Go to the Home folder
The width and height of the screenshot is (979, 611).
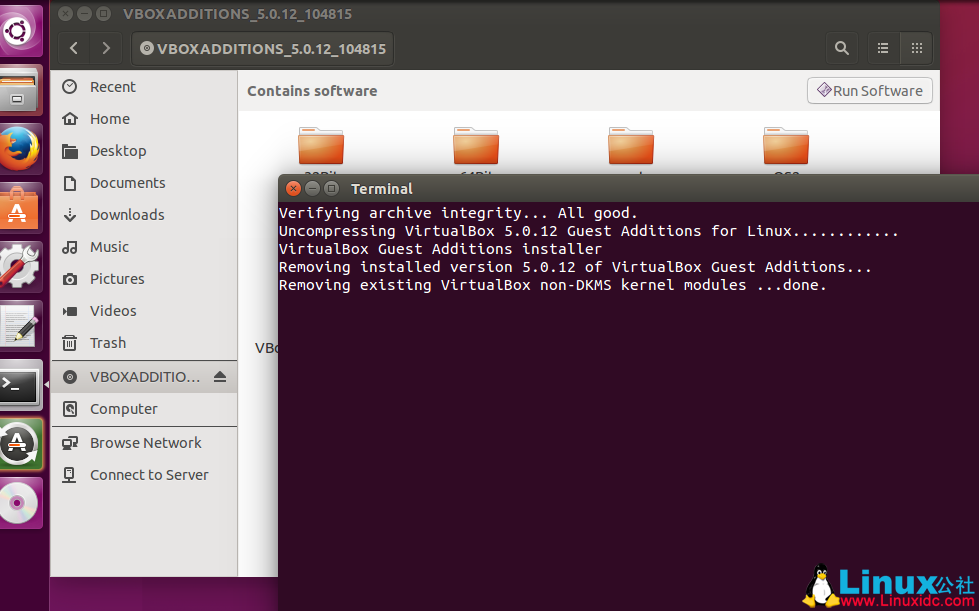pyautogui.click(x=109, y=119)
